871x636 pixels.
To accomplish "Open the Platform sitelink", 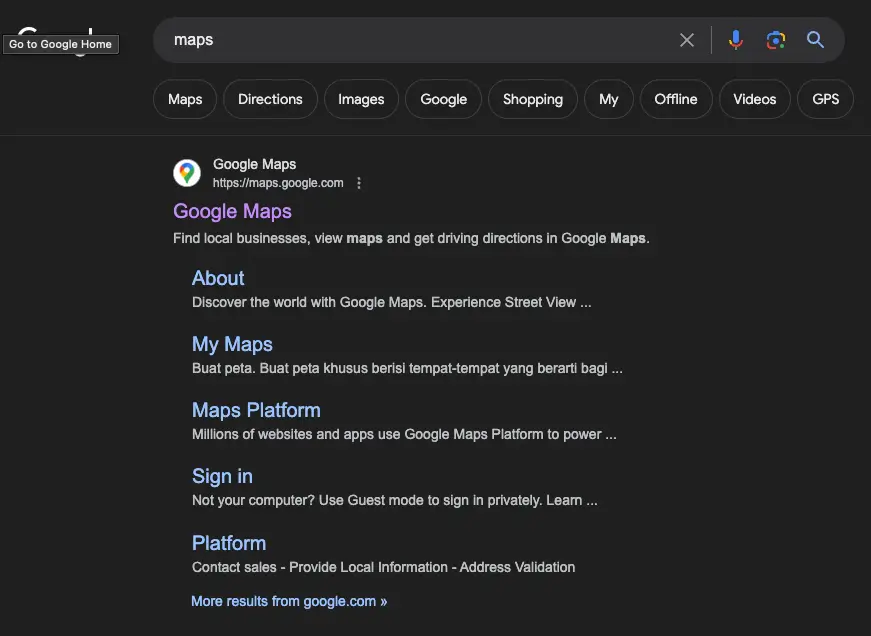I will (x=229, y=543).
